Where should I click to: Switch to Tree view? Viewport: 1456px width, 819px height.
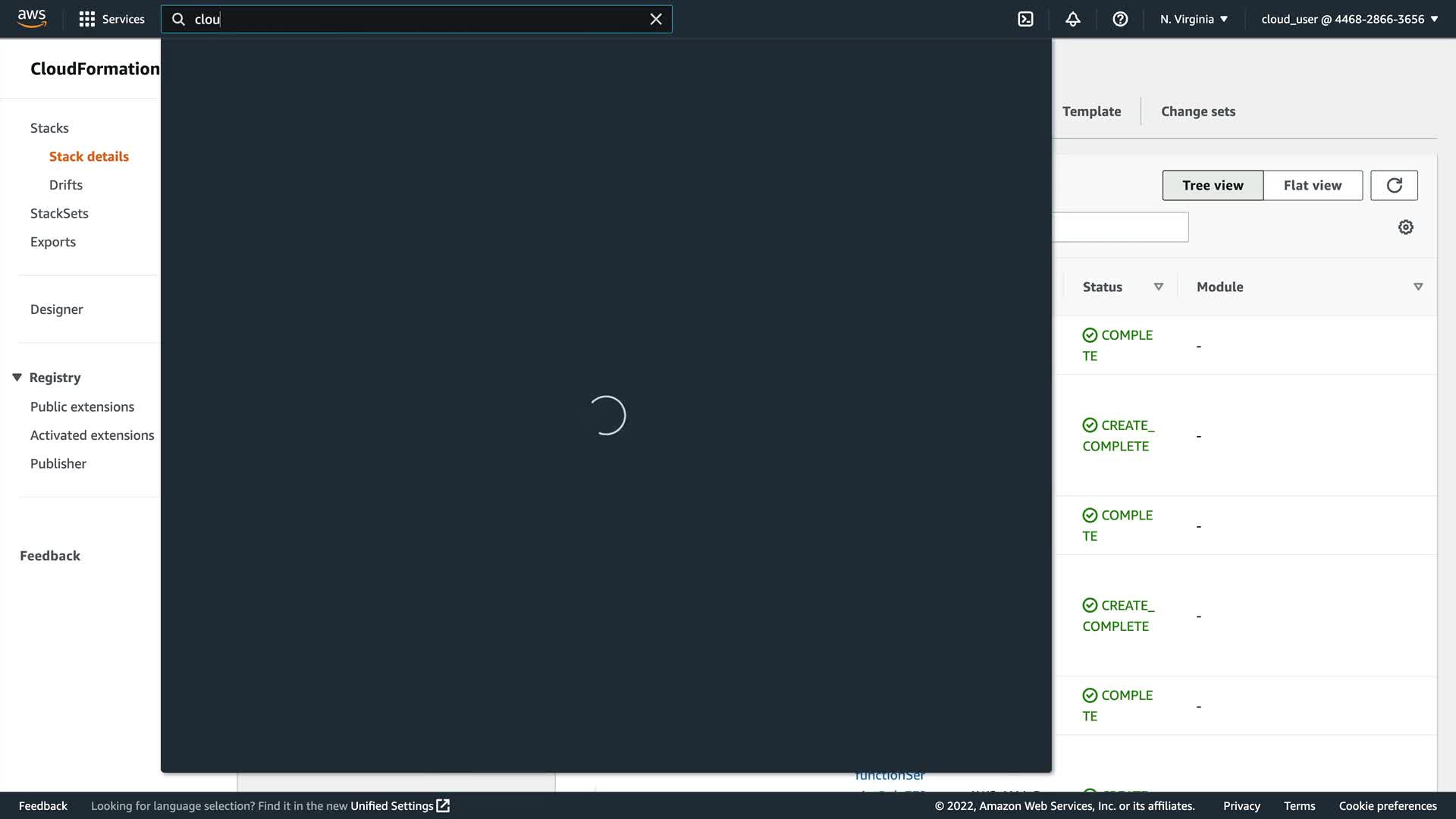(1212, 185)
